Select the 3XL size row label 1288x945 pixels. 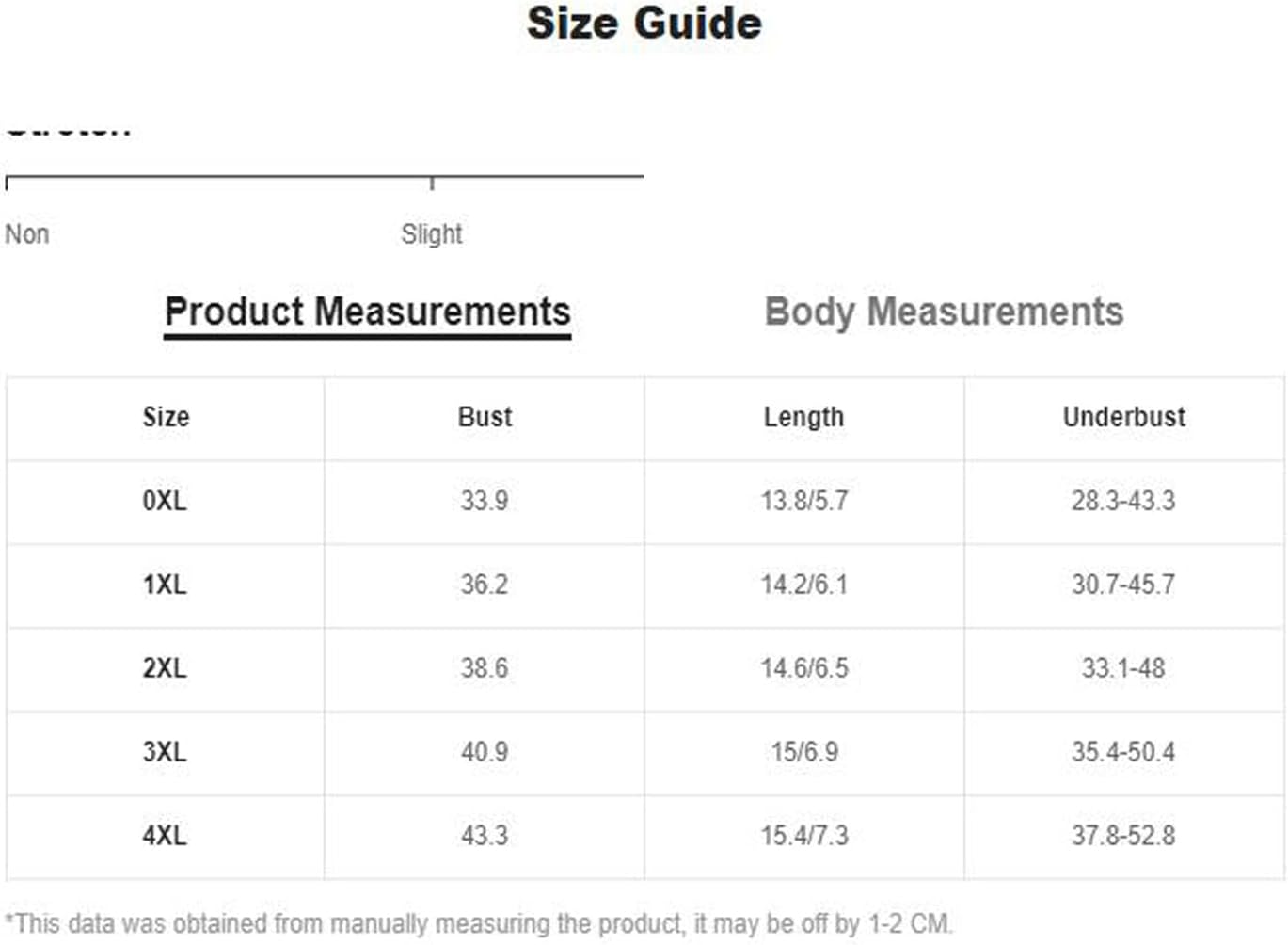click(165, 752)
